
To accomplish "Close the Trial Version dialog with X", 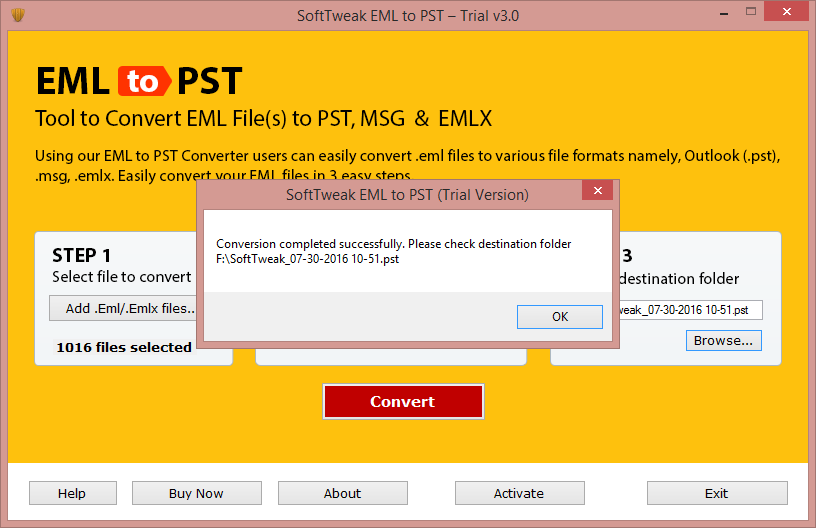I will coord(597,190).
